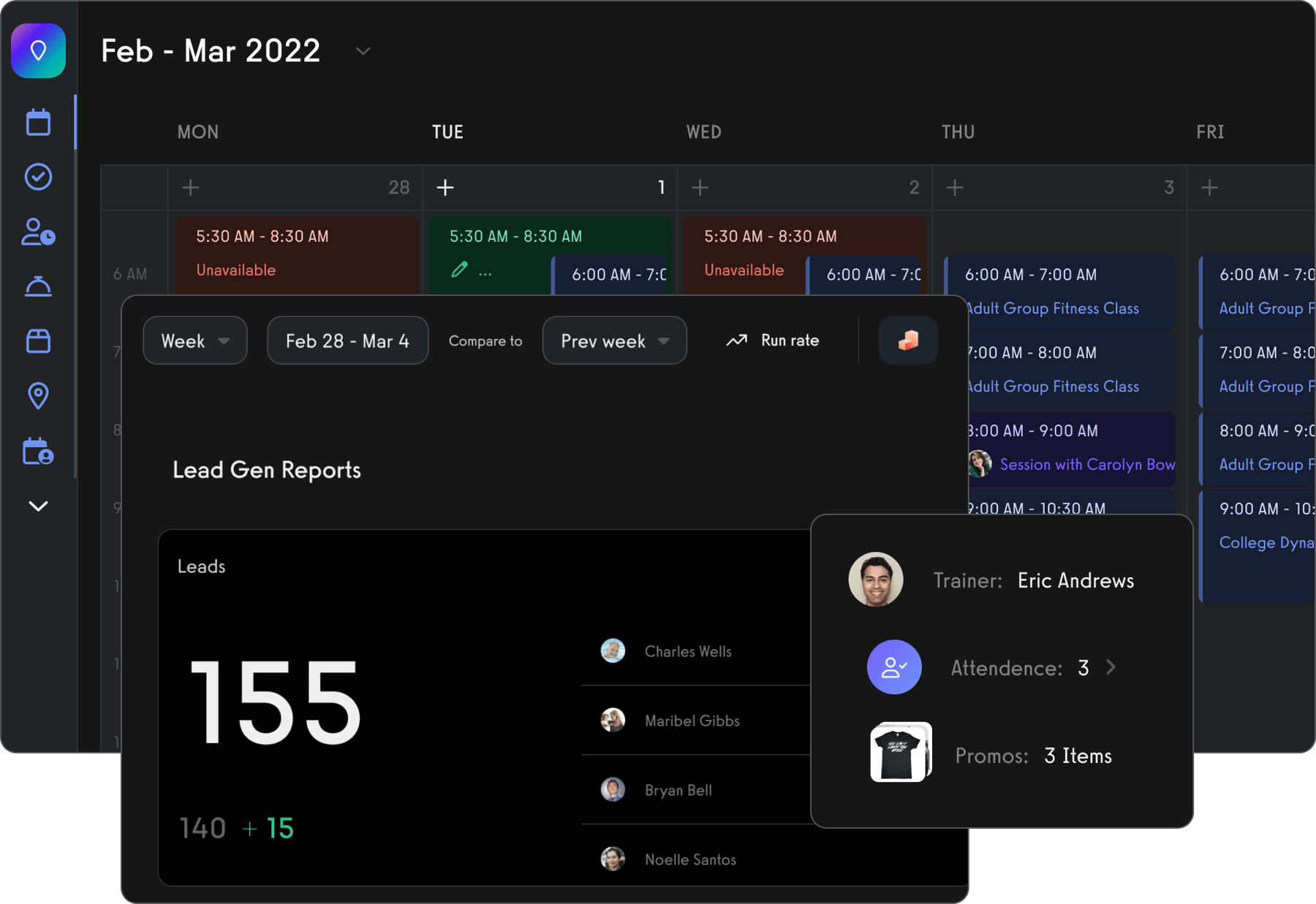Select the services bell icon
This screenshot has width=1316, height=904.
(x=38, y=286)
